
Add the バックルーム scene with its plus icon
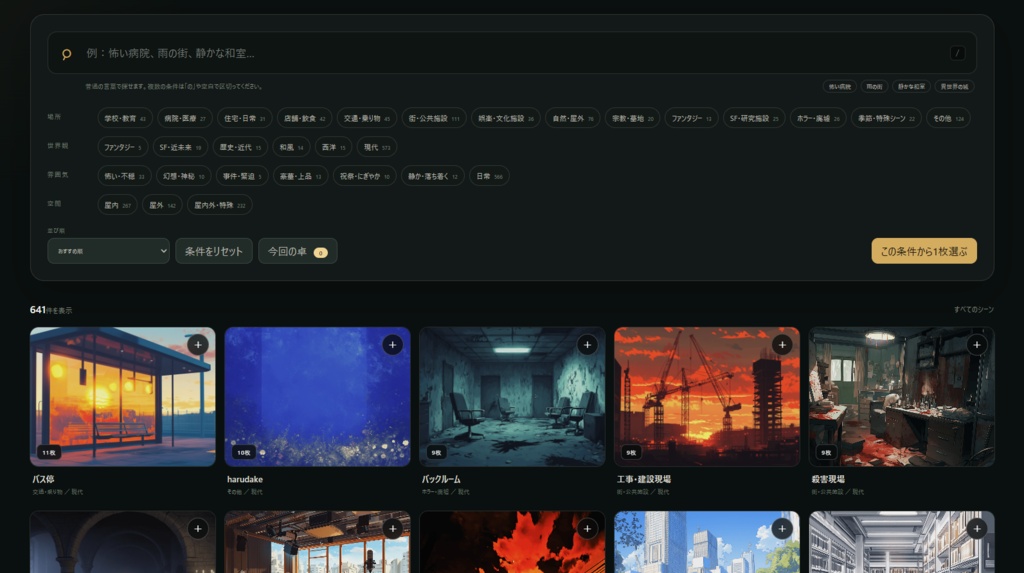(x=587, y=345)
